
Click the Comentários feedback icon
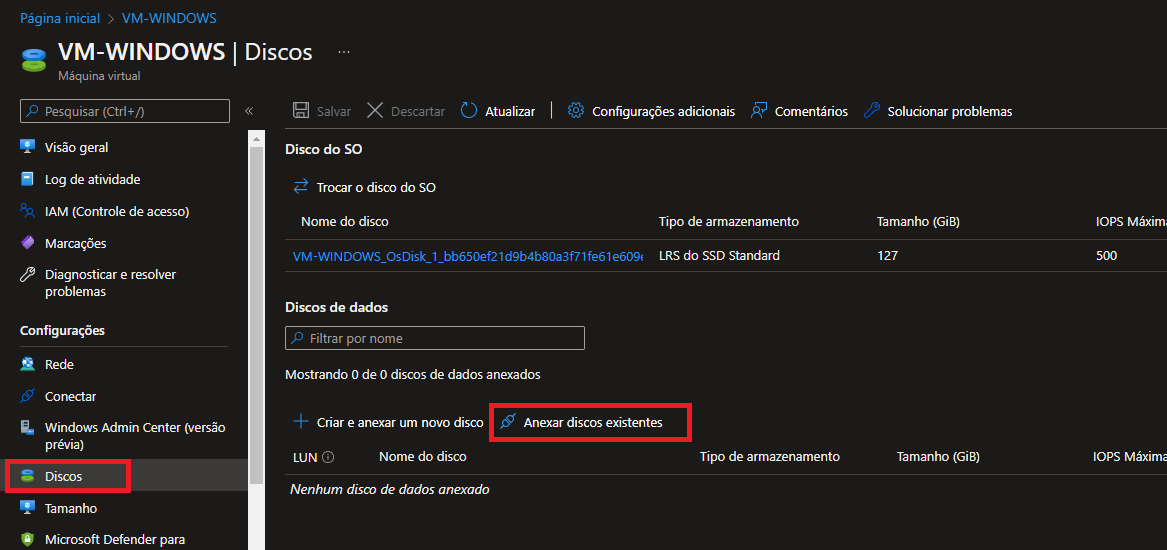[759, 111]
